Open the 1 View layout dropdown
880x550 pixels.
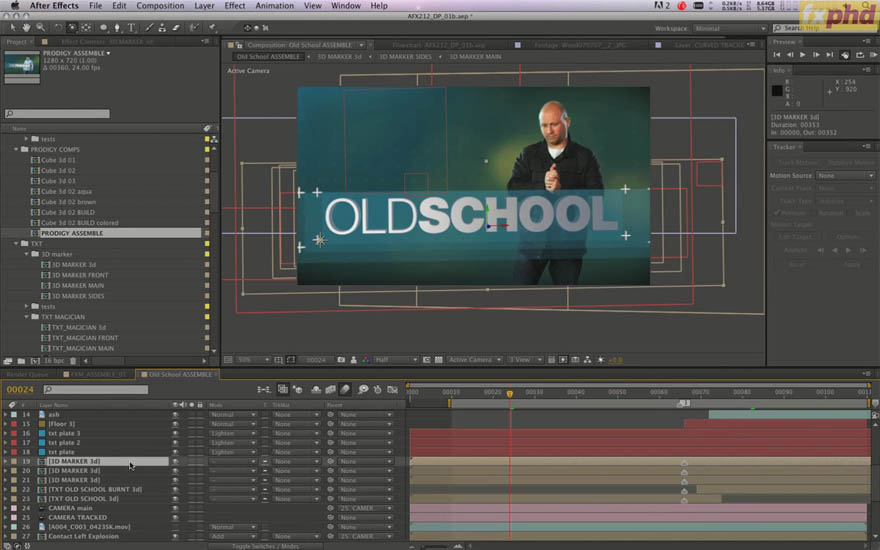point(525,360)
